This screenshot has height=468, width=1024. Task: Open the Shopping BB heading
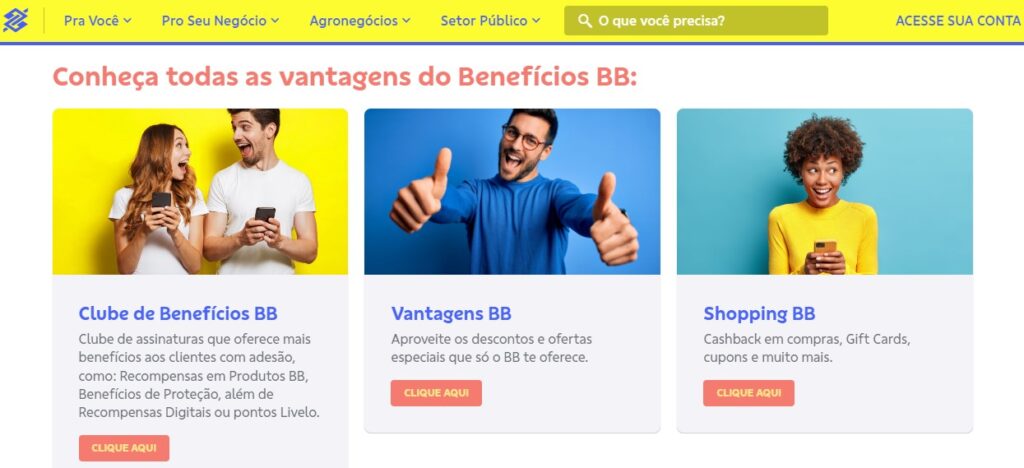[x=760, y=313]
